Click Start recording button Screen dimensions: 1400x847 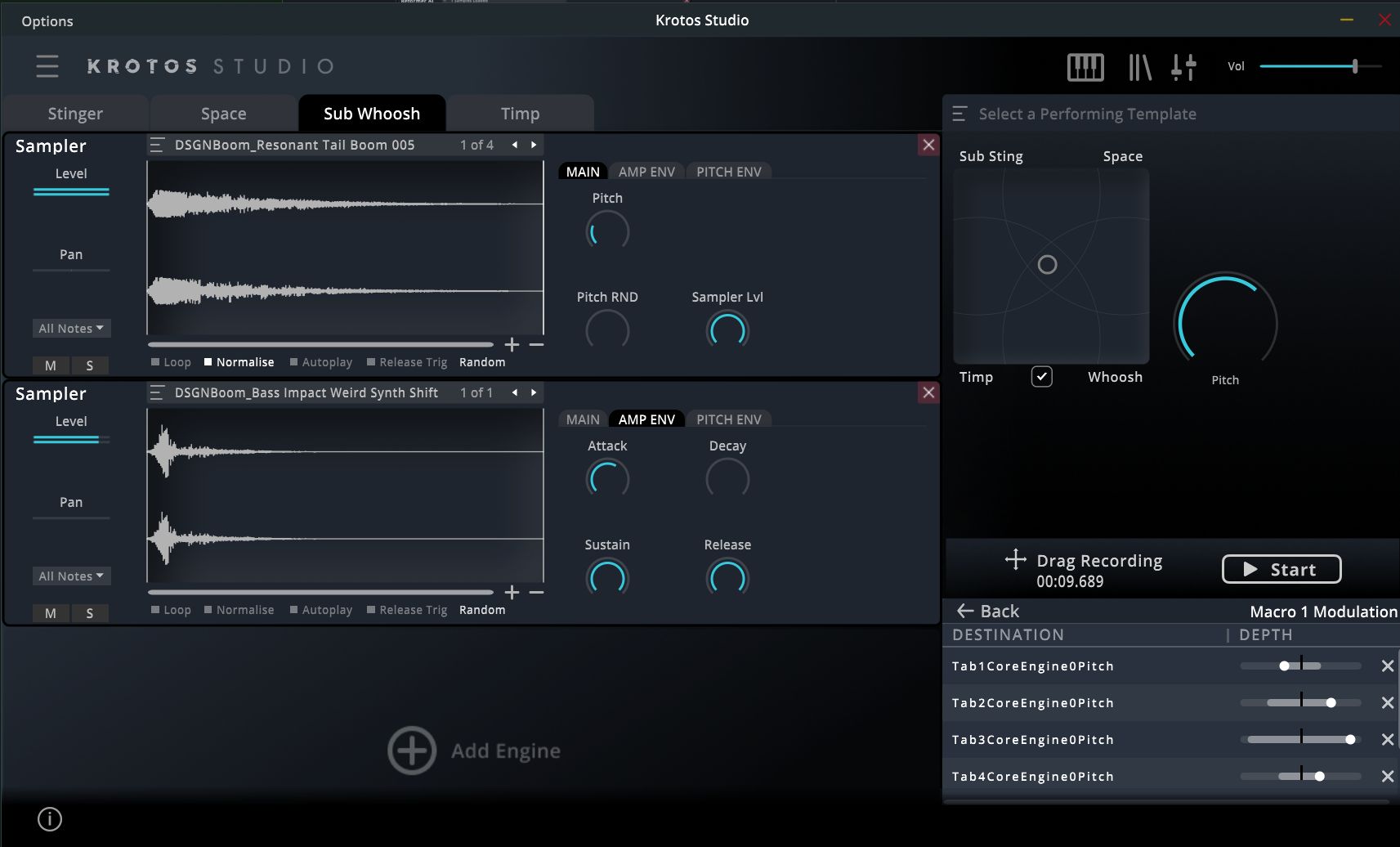pyautogui.click(x=1281, y=569)
